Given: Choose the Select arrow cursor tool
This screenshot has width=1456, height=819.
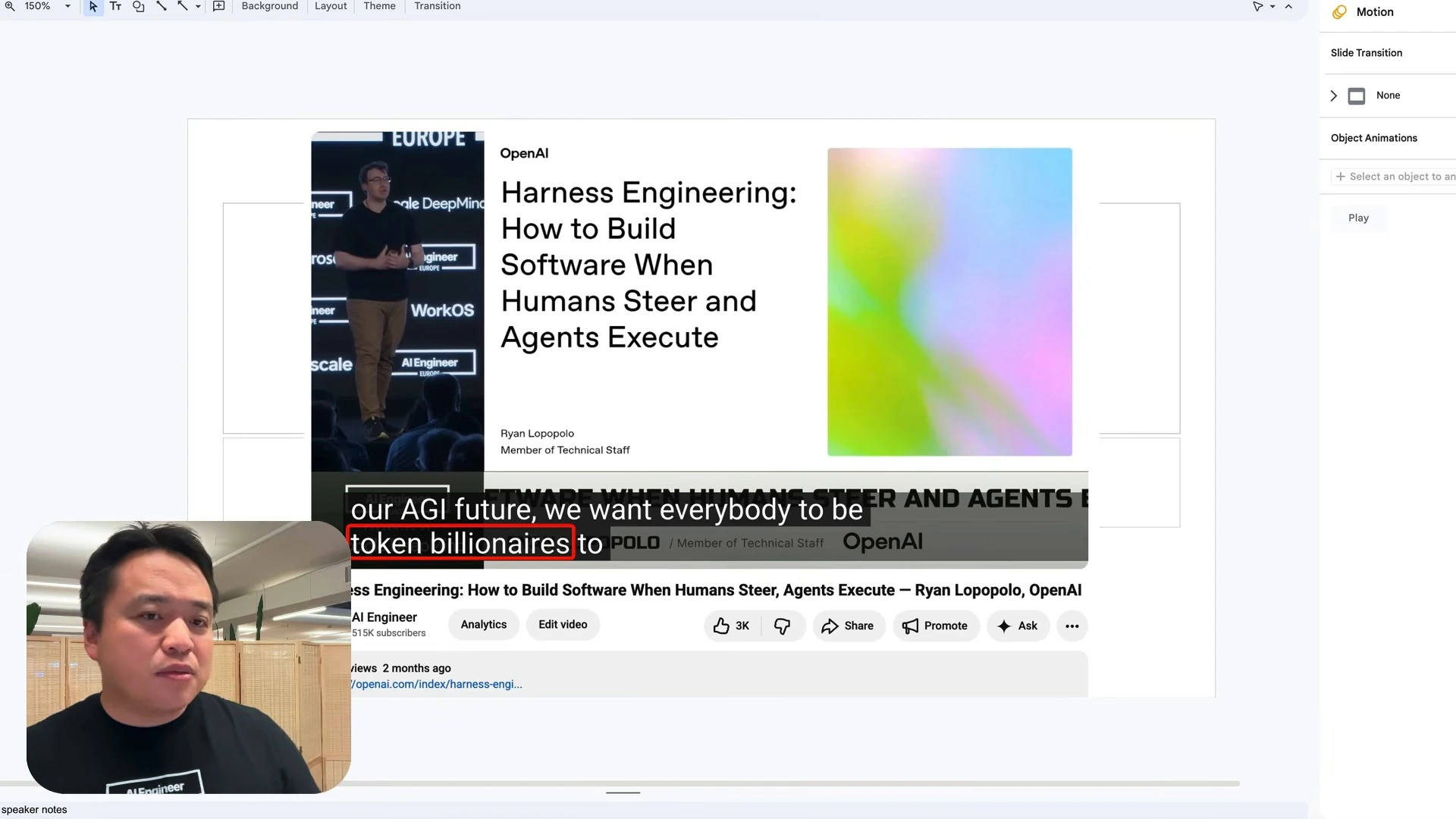Looking at the screenshot, I should click(x=93, y=6).
